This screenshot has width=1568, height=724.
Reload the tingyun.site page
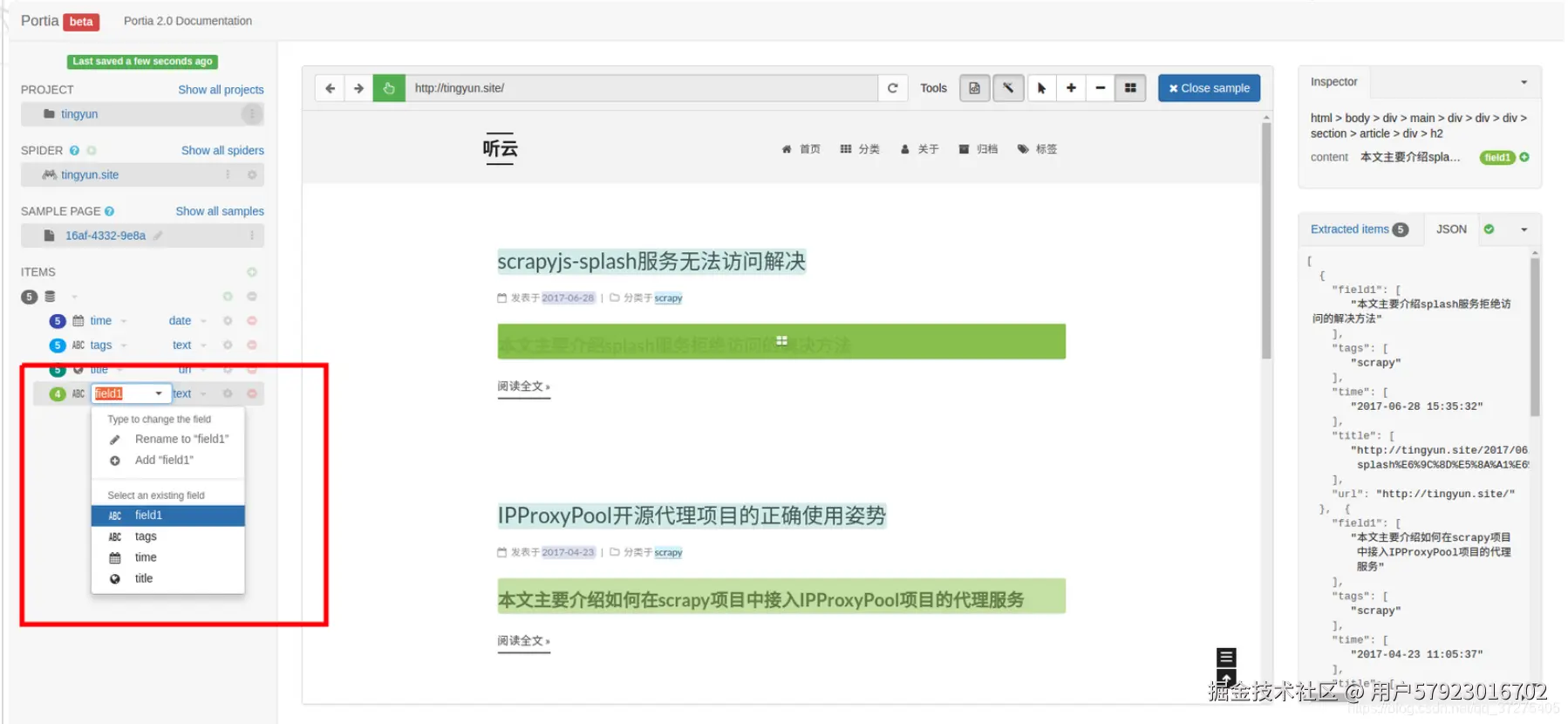(892, 88)
